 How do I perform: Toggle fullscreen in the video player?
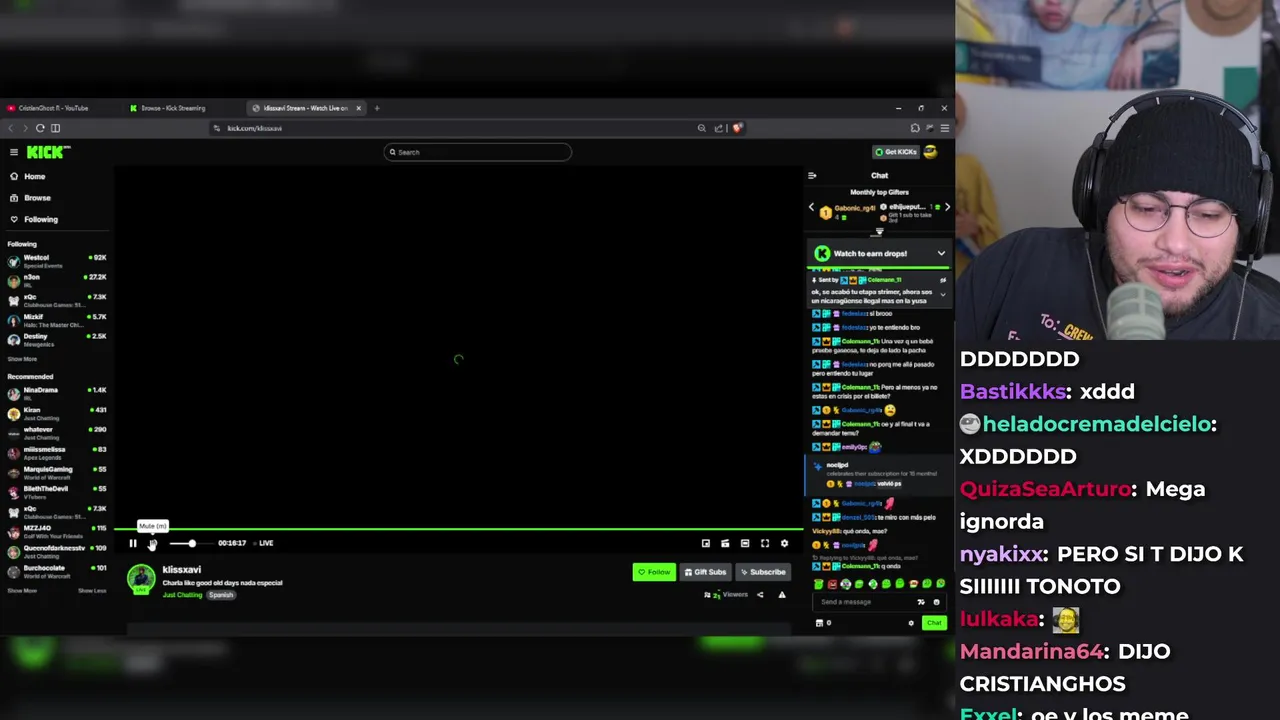pyautogui.click(x=765, y=543)
